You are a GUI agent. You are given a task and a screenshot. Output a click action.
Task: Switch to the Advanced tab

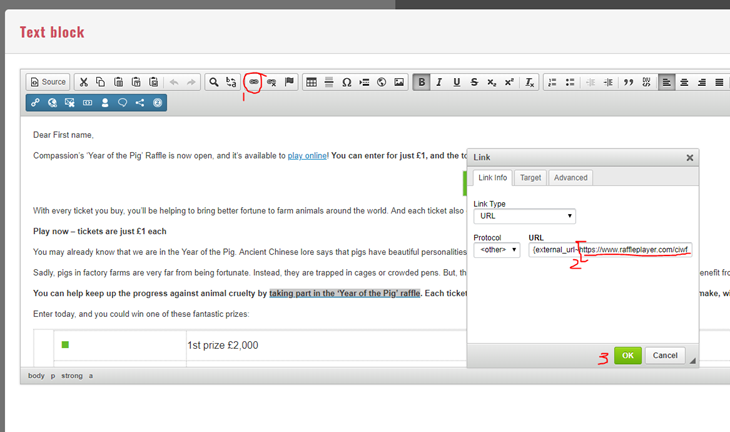(x=570, y=178)
